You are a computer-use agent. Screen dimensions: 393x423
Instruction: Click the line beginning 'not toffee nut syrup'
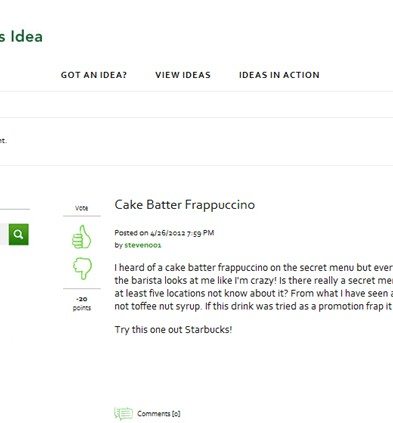(x=254, y=306)
